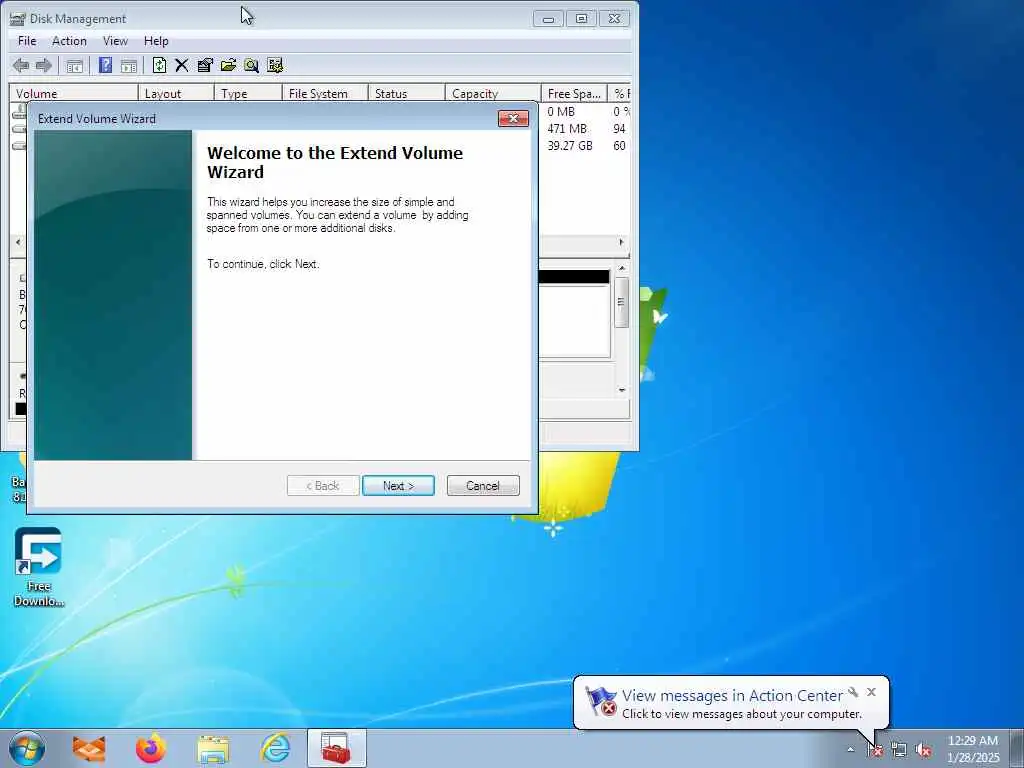Image resolution: width=1024 pixels, height=768 pixels.
Task: Launch Internet Explorer from the taskbar
Action: [275, 748]
